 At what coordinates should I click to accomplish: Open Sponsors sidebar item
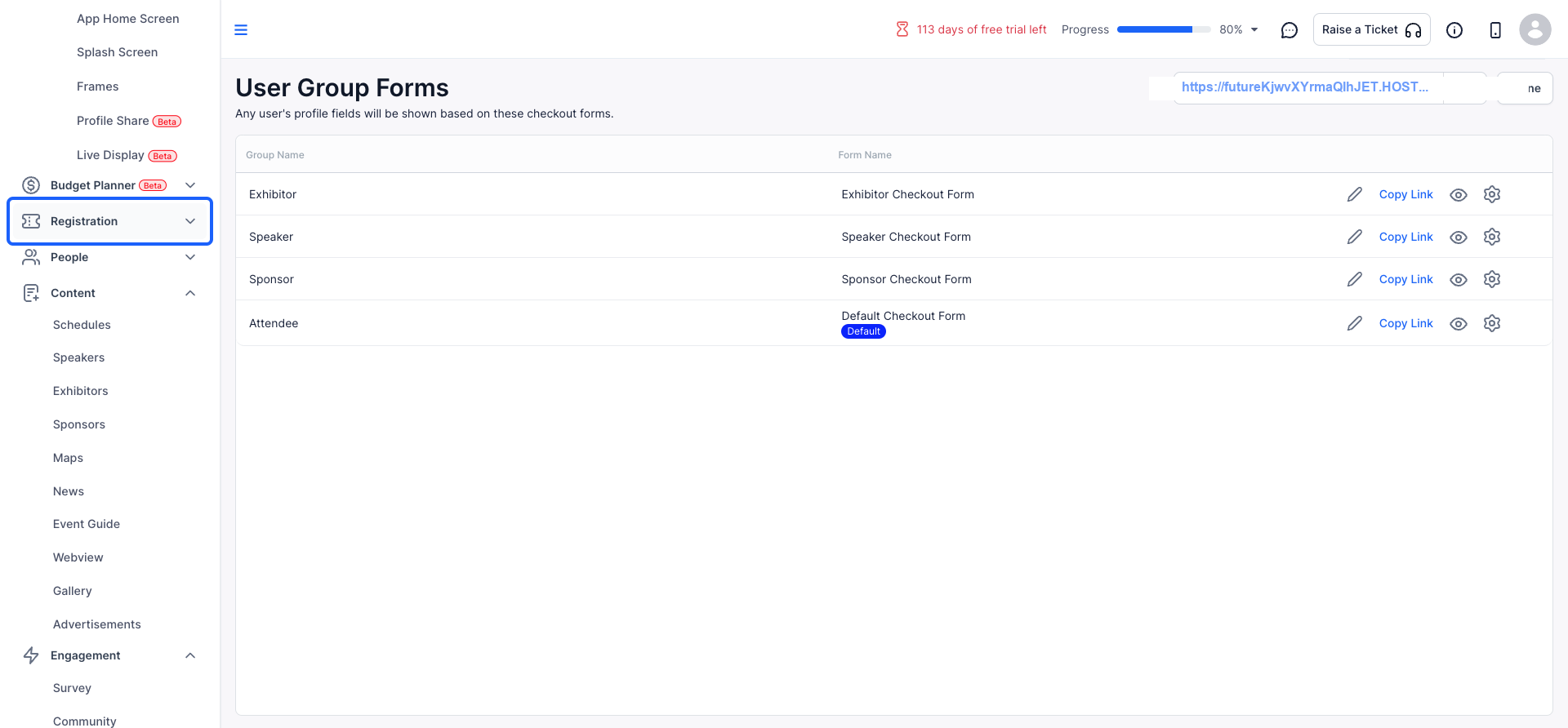tap(79, 424)
